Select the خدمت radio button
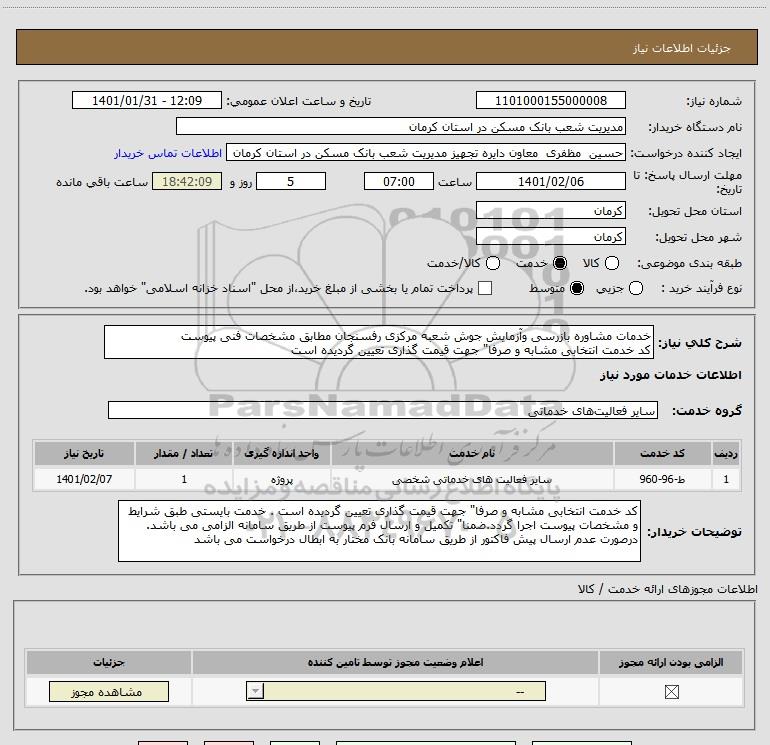The height and width of the screenshot is (745, 770). 560,263
